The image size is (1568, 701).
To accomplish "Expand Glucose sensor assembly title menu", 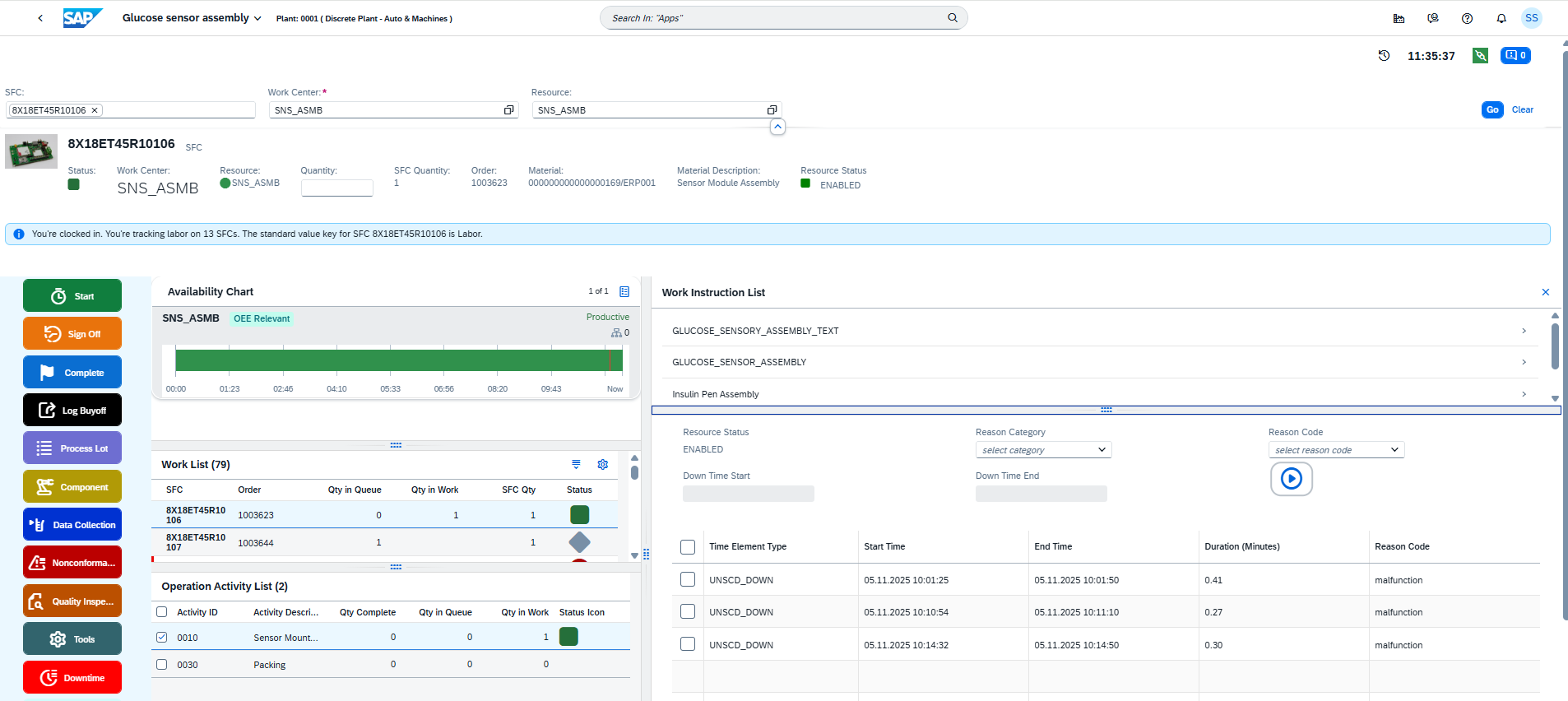I will click(257, 18).
